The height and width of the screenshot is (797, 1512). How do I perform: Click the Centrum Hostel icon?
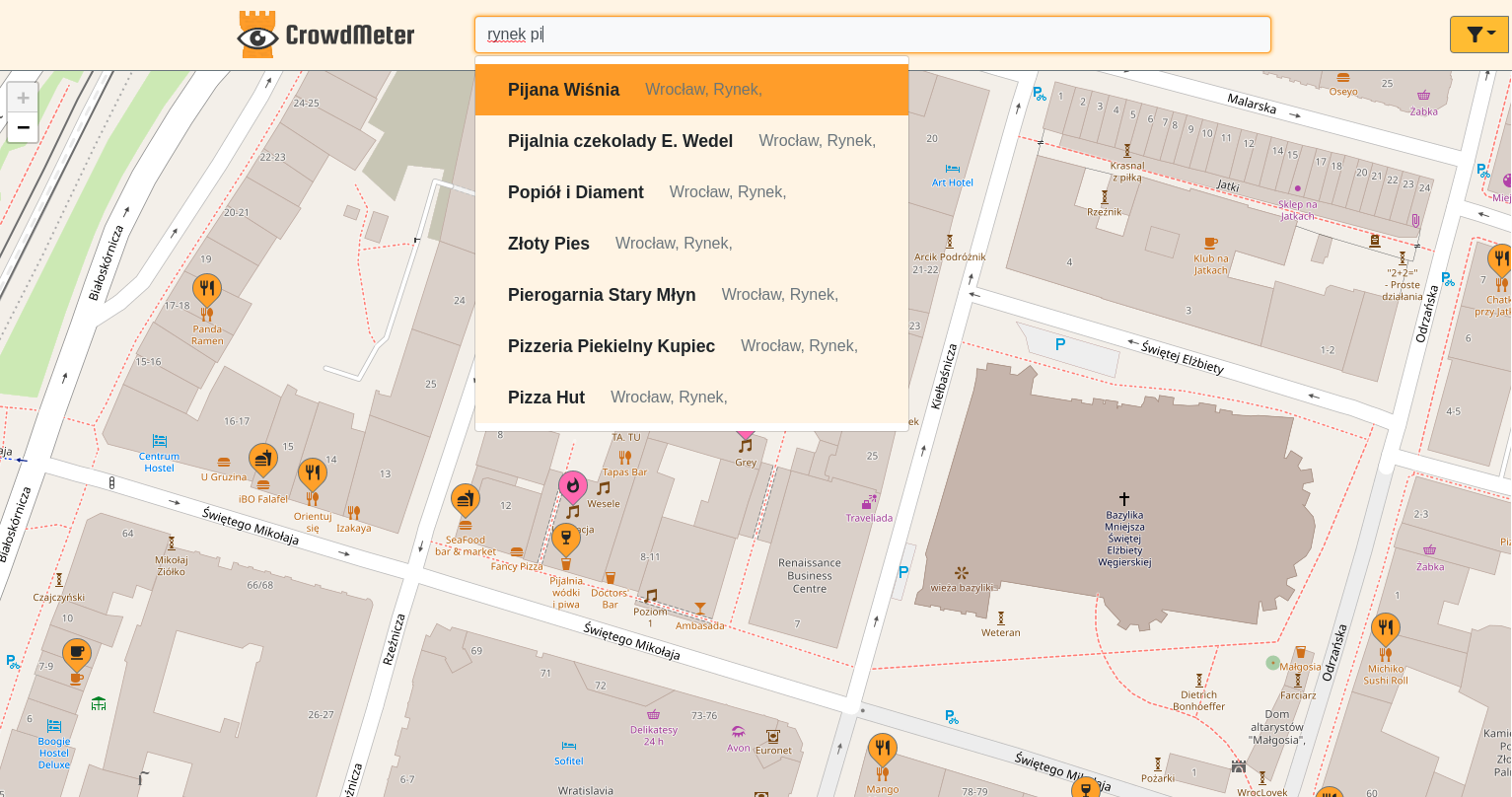[160, 441]
